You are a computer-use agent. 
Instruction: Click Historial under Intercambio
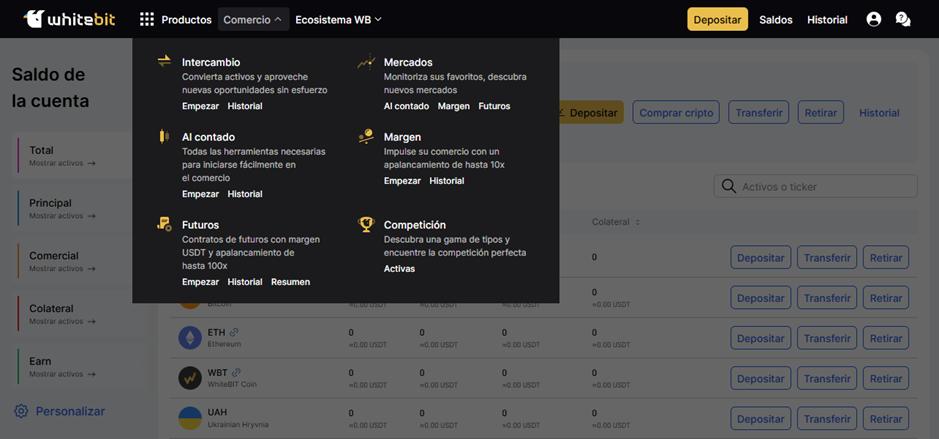click(x=245, y=106)
